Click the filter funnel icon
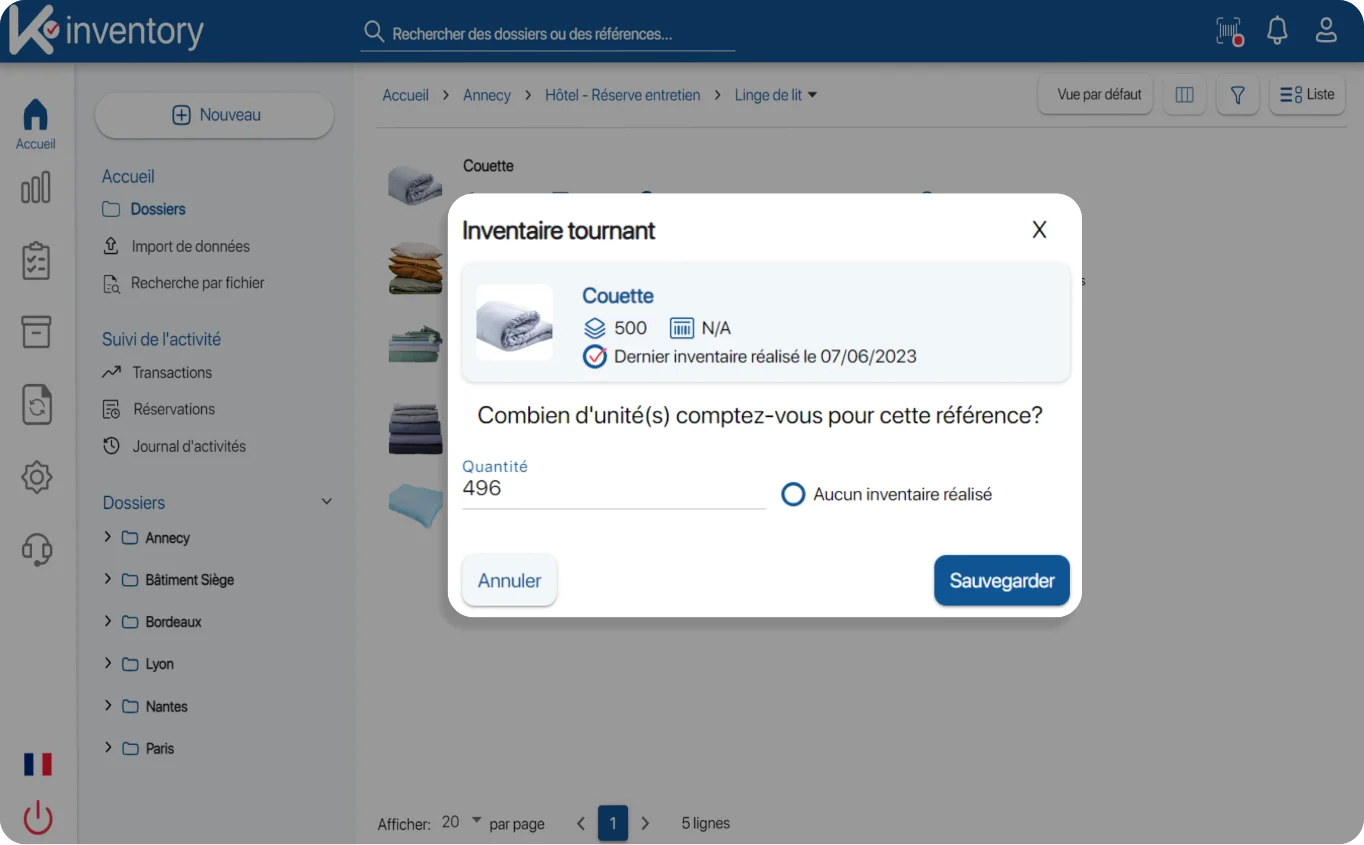This screenshot has width=1364, height=845. pos(1237,95)
